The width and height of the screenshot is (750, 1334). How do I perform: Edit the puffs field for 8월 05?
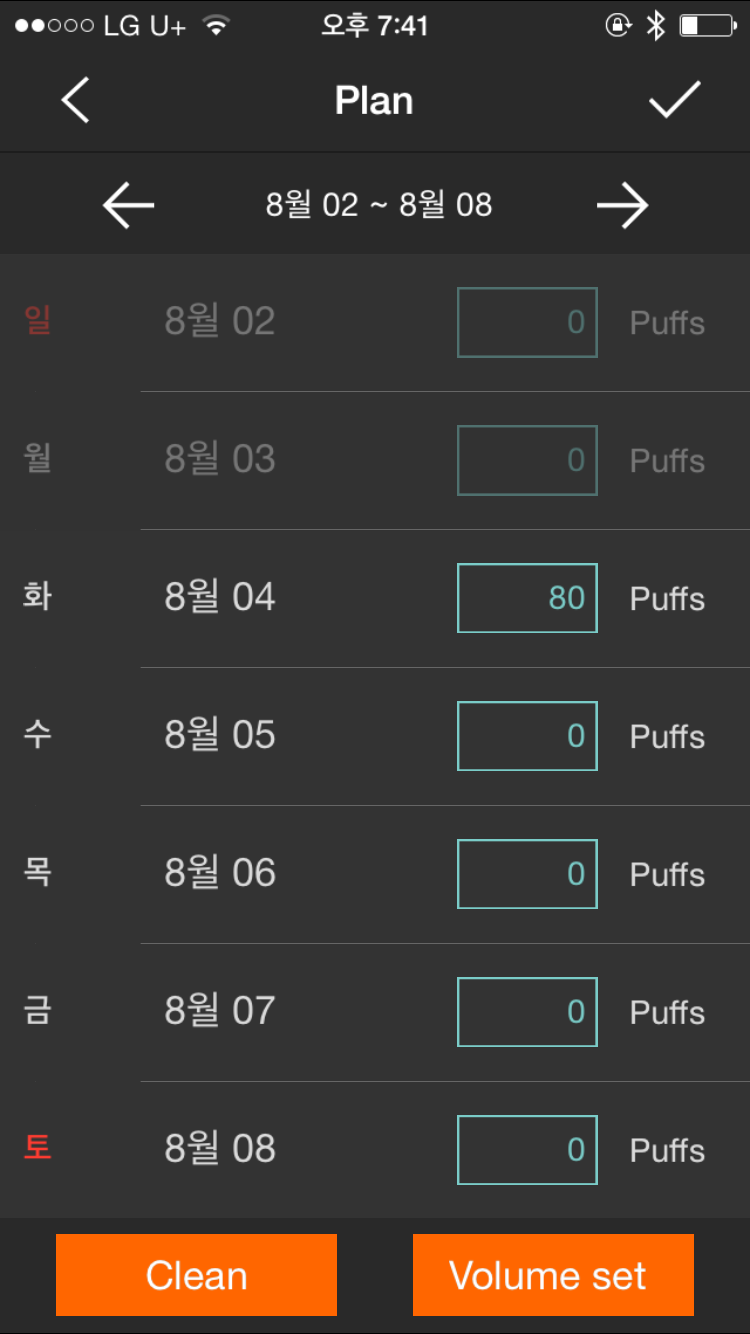point(527,736)
